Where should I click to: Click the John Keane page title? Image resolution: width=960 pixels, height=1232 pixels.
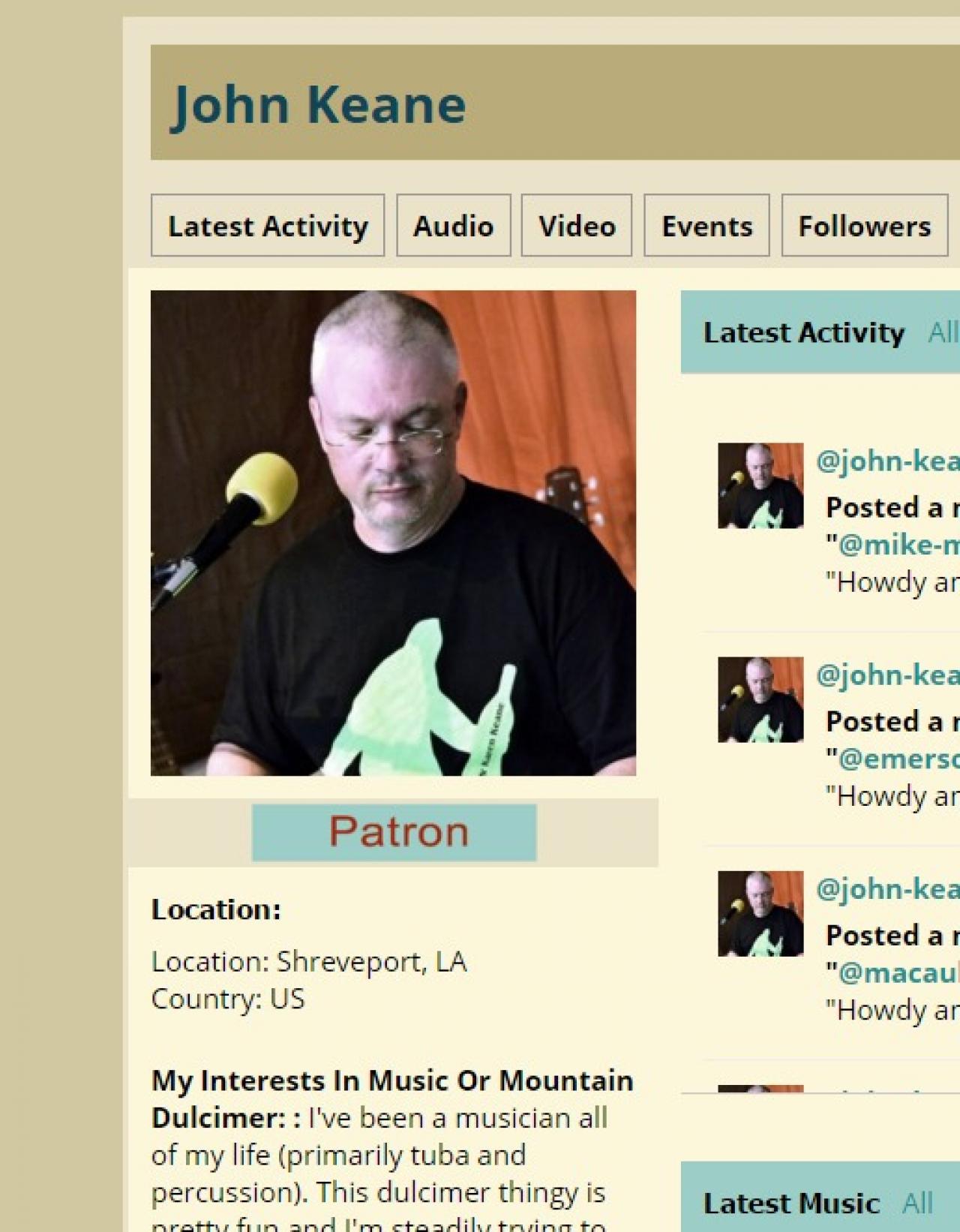[x=319, y=104]
